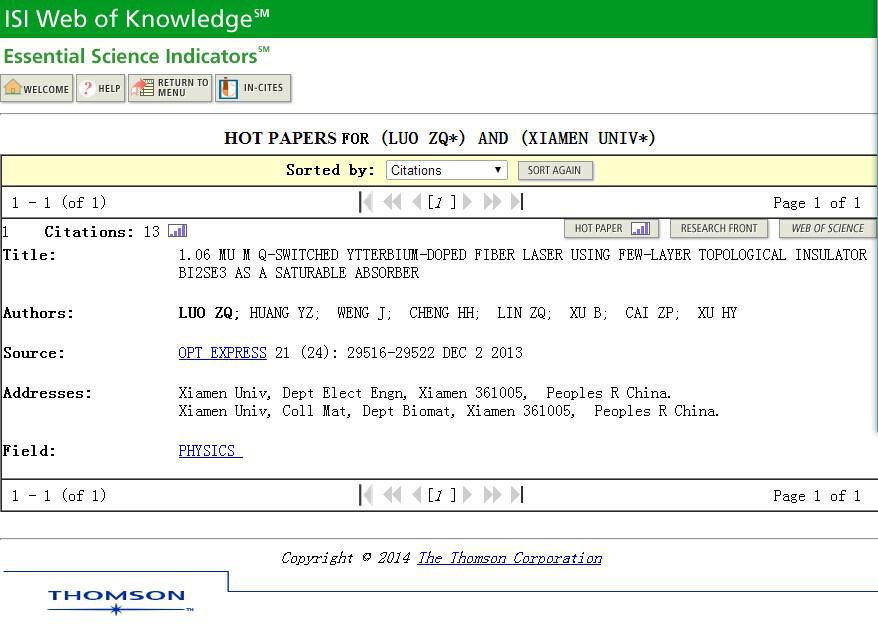Go to first page in top pagination

point(367,202)
